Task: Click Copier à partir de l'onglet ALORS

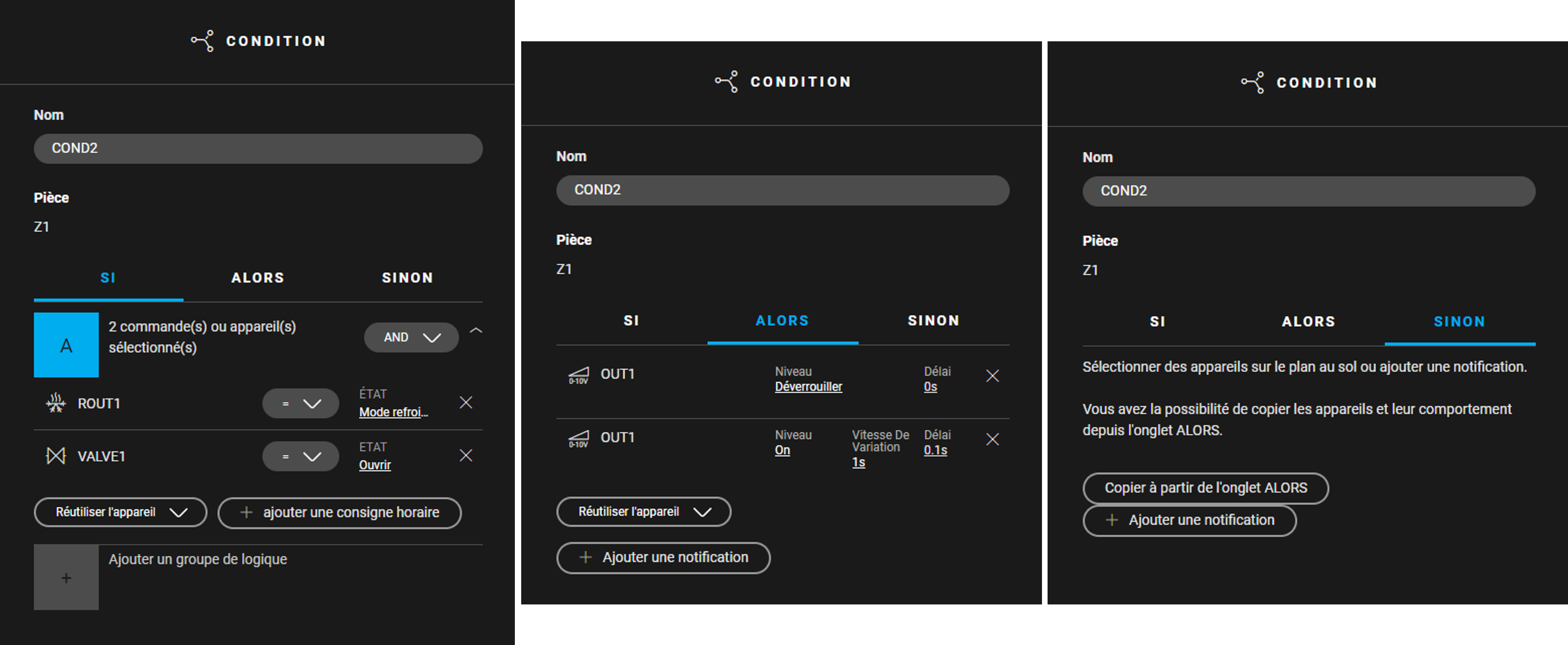Action: [x=1205, y=488]
